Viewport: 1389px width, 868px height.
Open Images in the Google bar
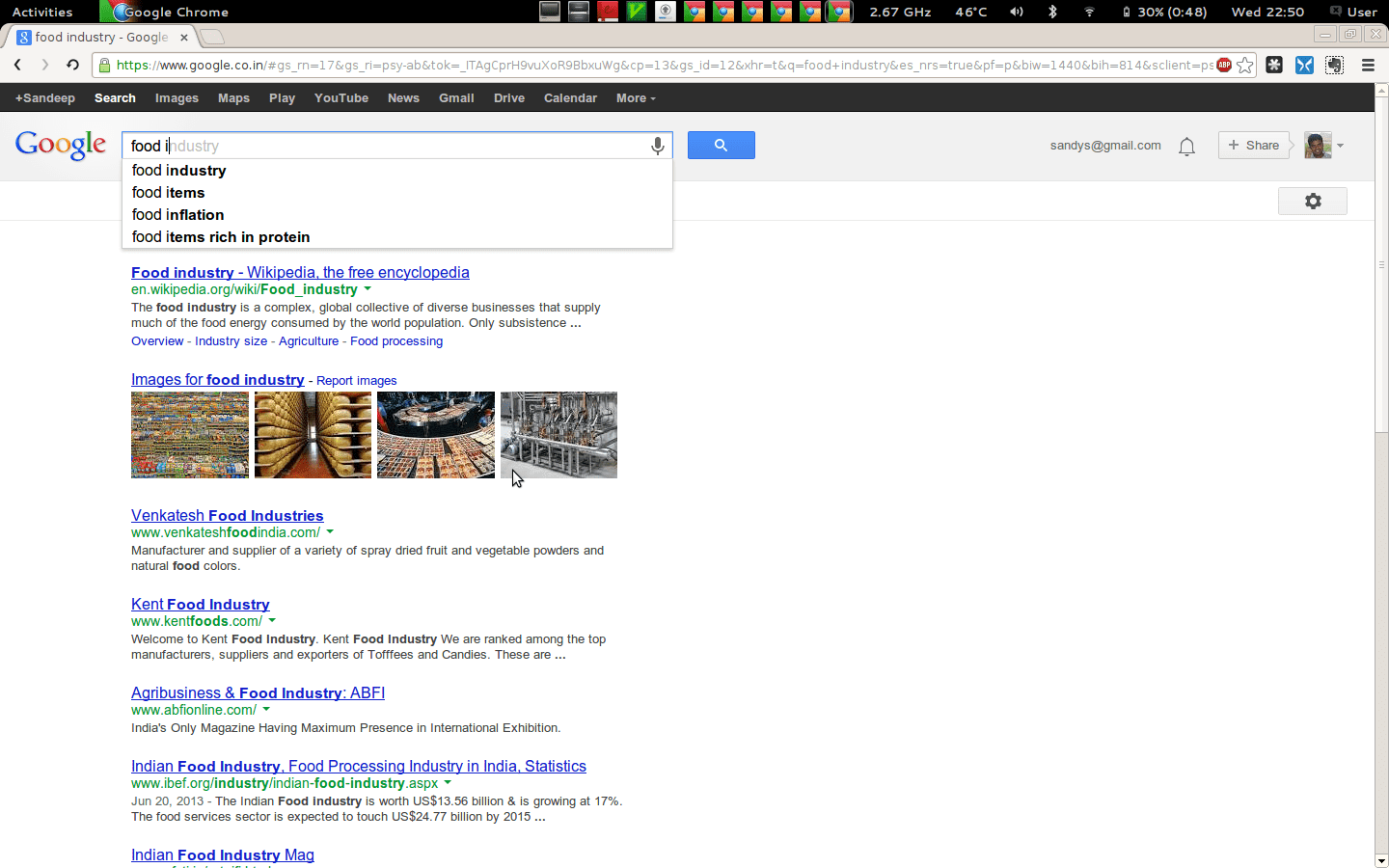click(177, 98)
